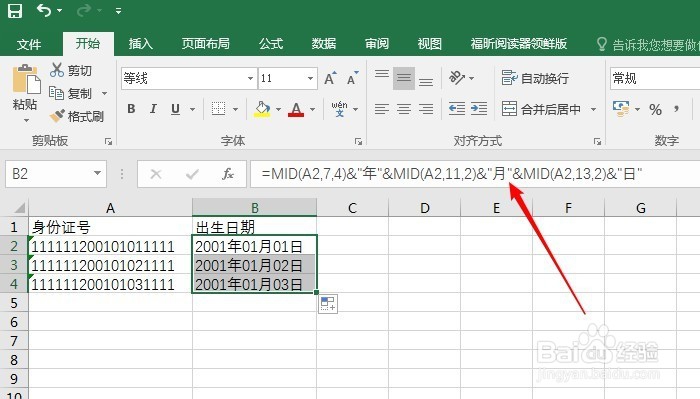The image size is (700, 399).
Task: Click the Name Box showing B2
Action: click(56, 174)
